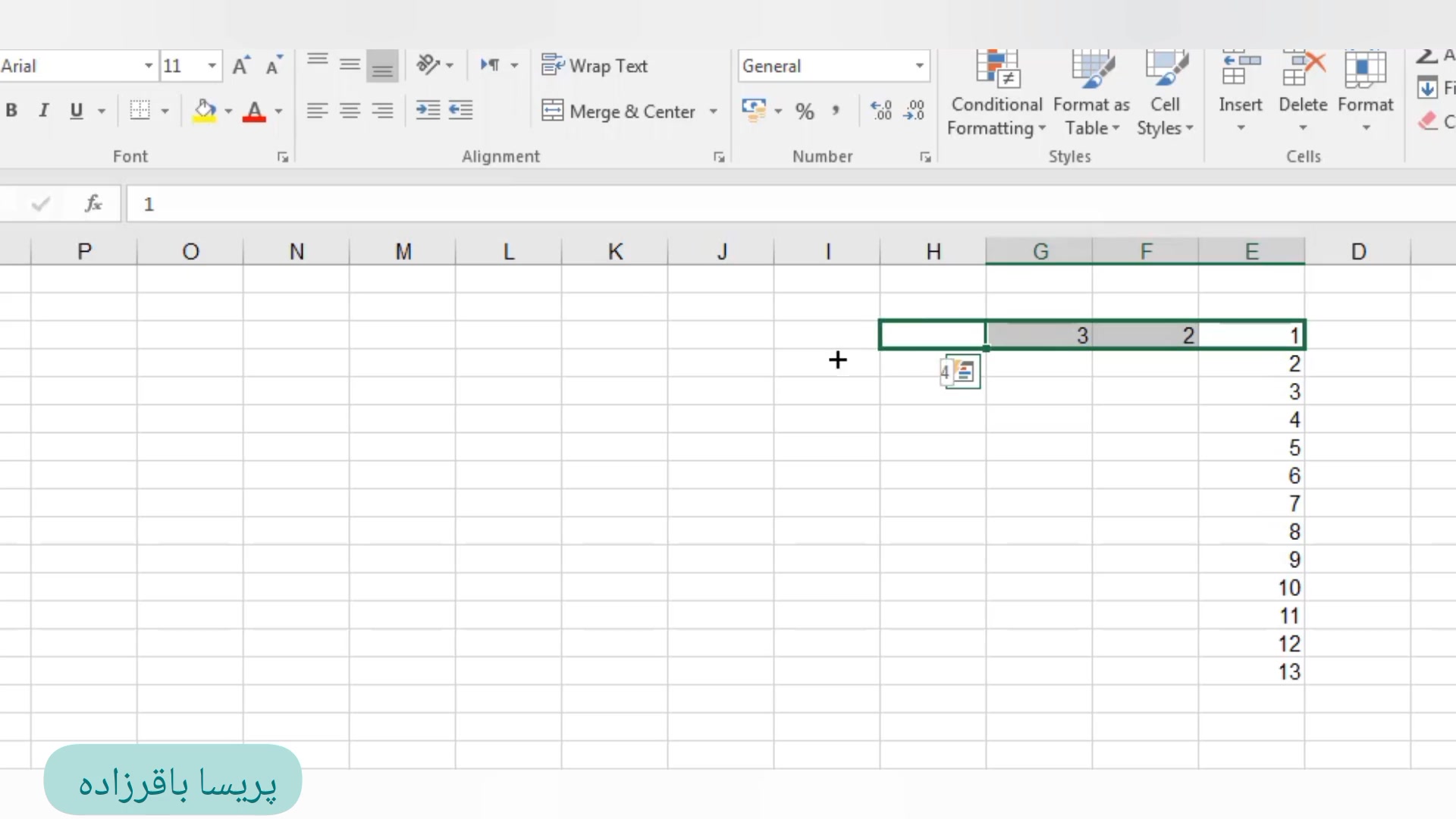Toggle Bold formatting
The image size is (1456, 819).
tap(11, 111)
